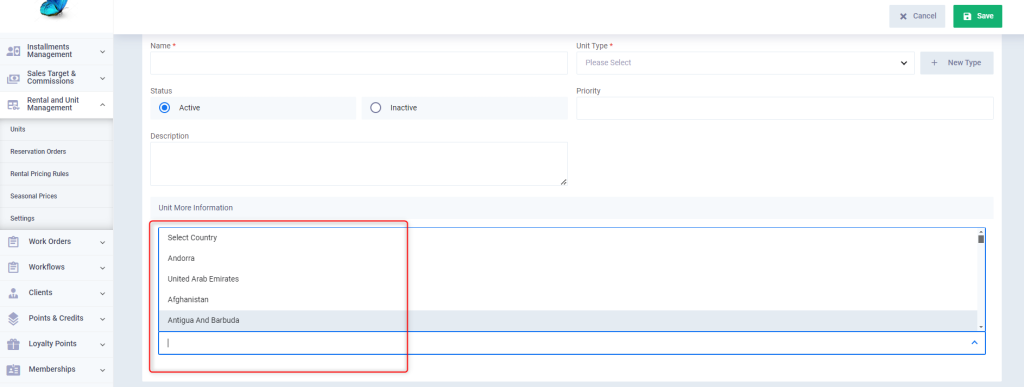1024x387 pixels.
Task: Choose United Arab Emirates option
Action: click(x=568, y=279)
